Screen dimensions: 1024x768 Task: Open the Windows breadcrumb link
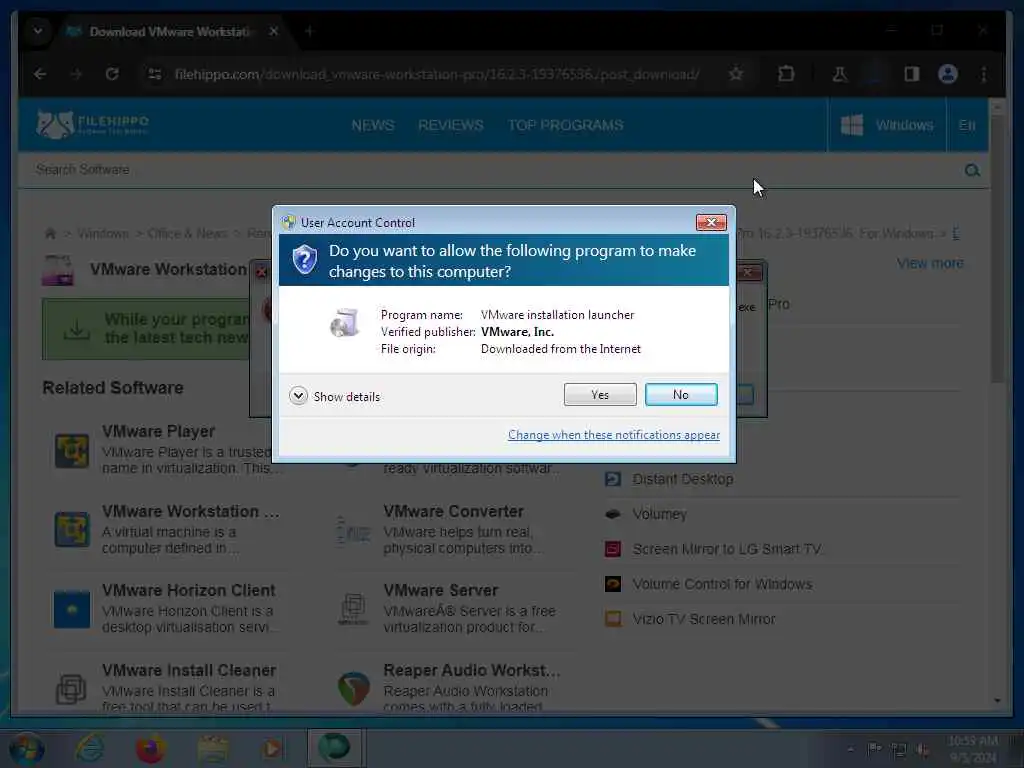(103, 233)
